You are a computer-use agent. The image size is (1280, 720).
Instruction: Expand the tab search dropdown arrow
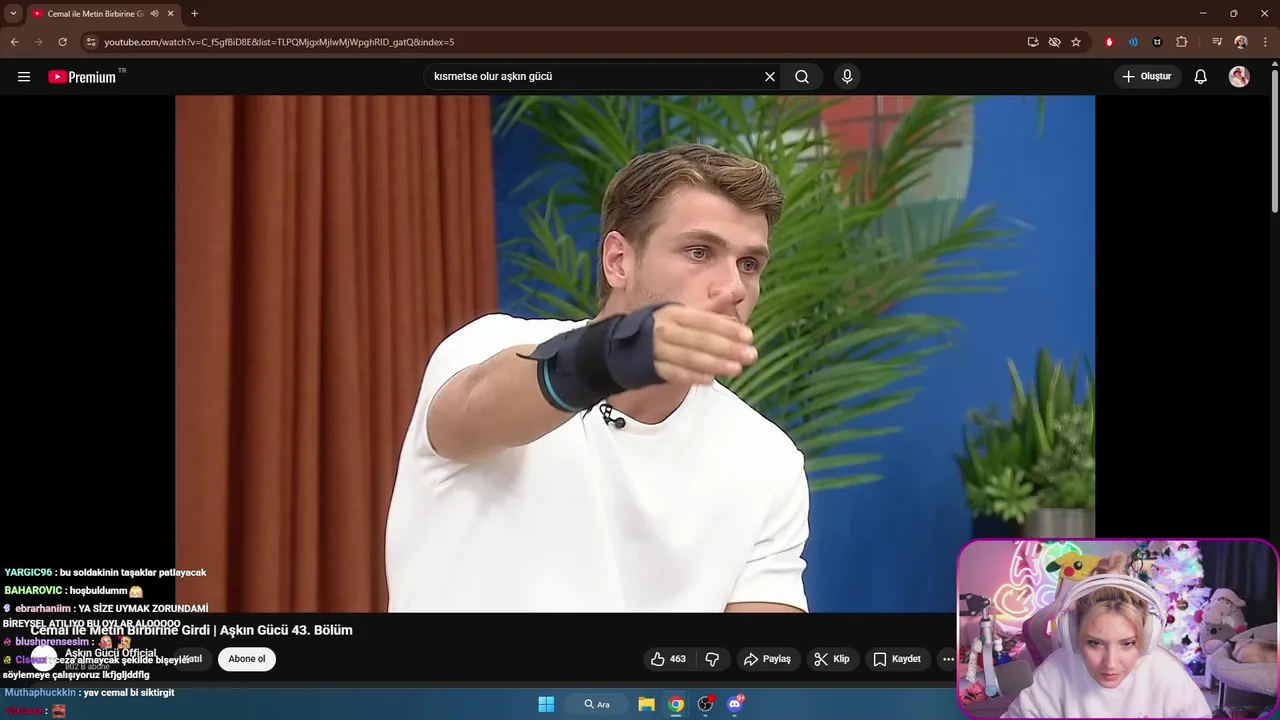(x=13, y=13)
